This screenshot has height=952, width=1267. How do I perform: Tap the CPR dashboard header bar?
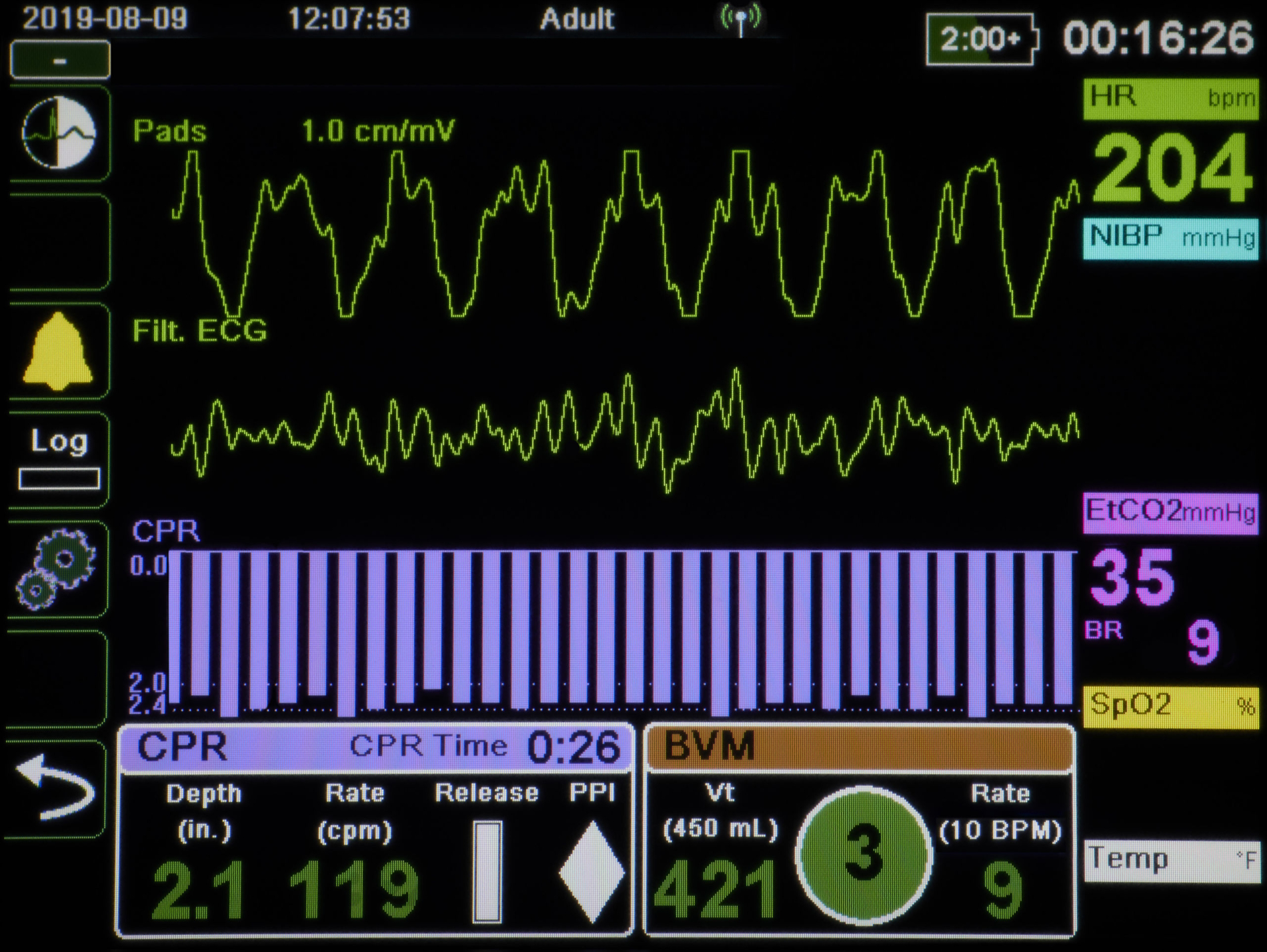375,747
